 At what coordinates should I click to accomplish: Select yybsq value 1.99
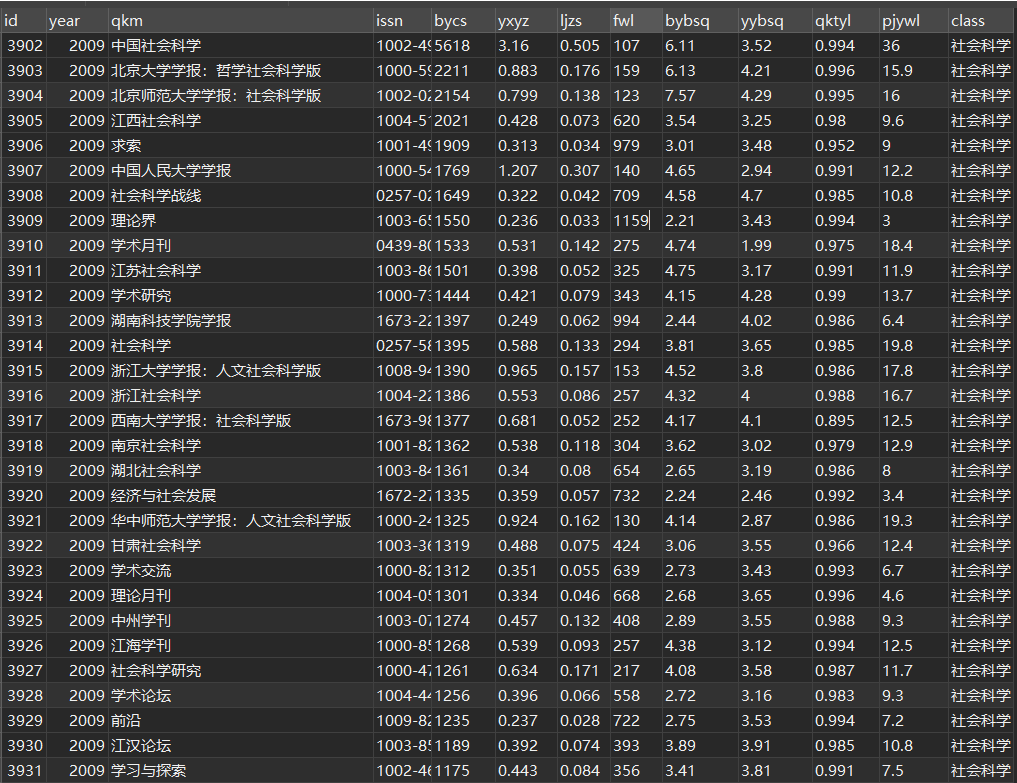(x=775, y=246)
